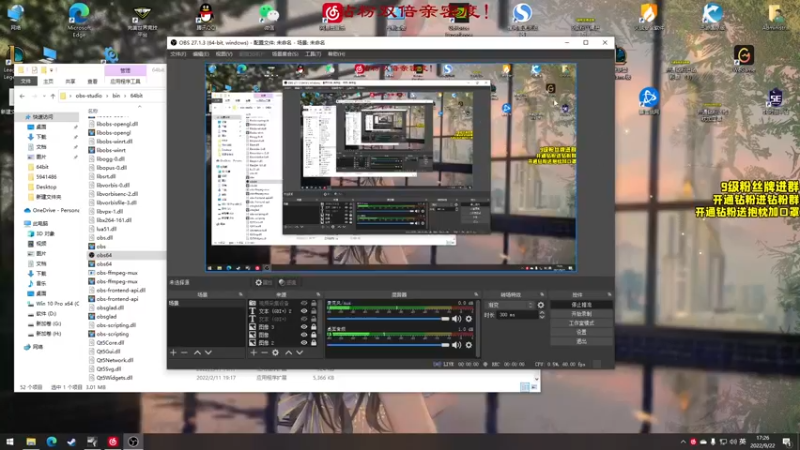Go back in File Explorer

[22, 96]
